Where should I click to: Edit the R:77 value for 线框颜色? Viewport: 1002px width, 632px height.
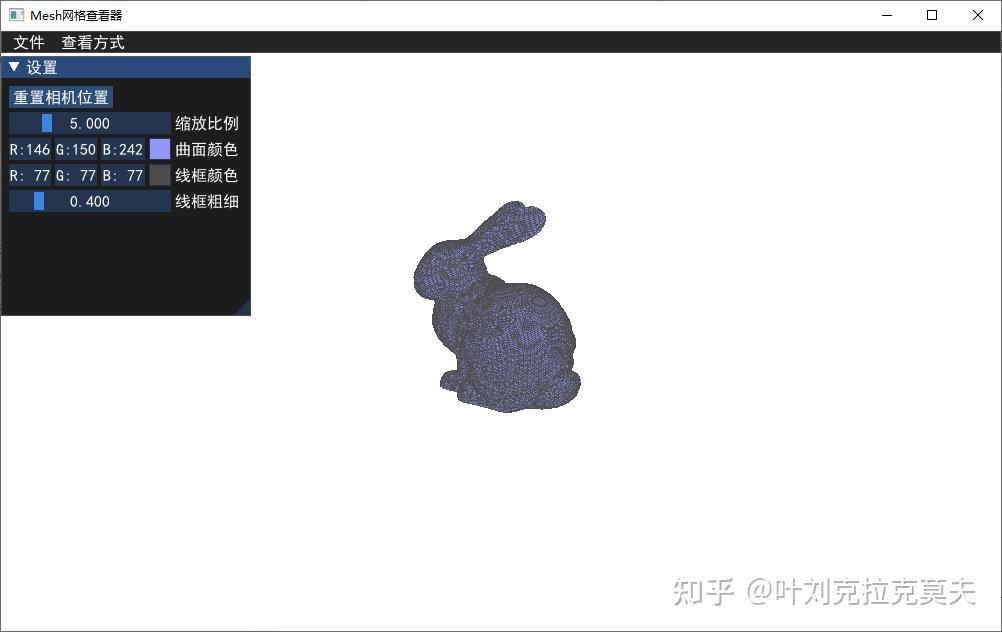30,175
